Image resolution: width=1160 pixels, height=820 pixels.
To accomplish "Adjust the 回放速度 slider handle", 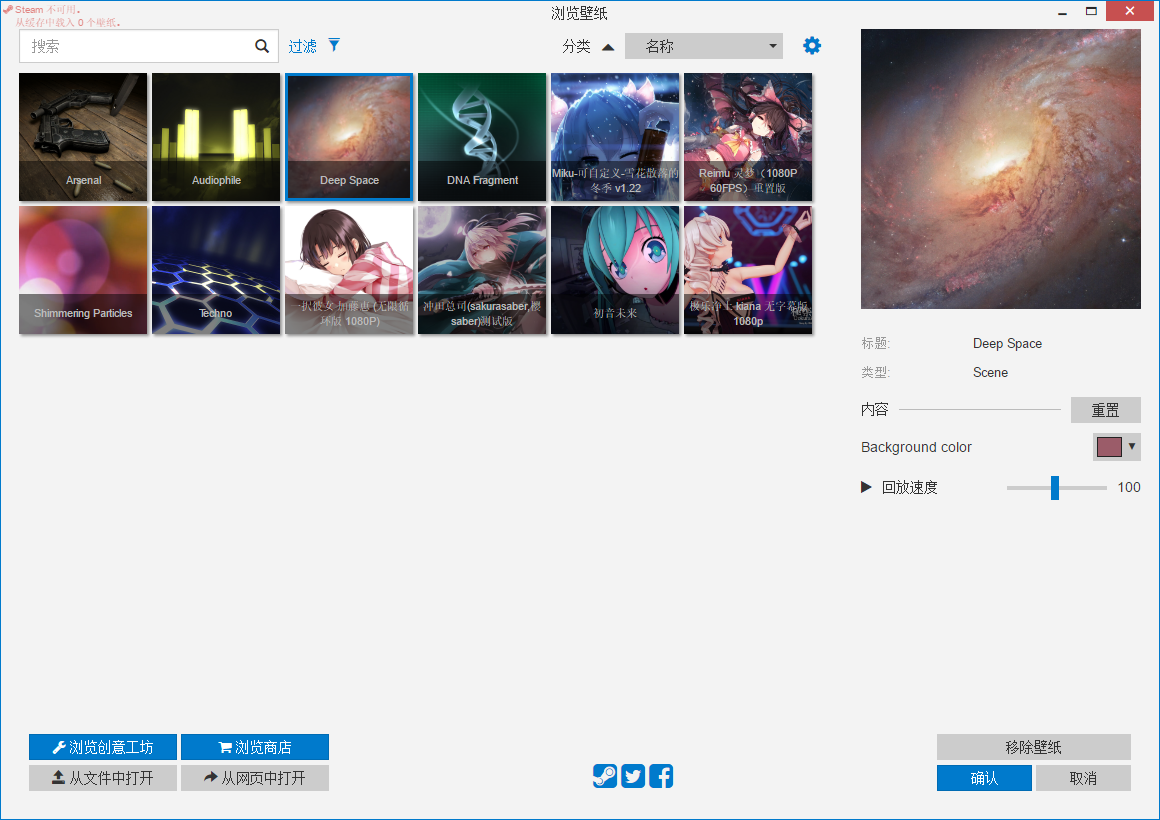I will click(1055, 487).
